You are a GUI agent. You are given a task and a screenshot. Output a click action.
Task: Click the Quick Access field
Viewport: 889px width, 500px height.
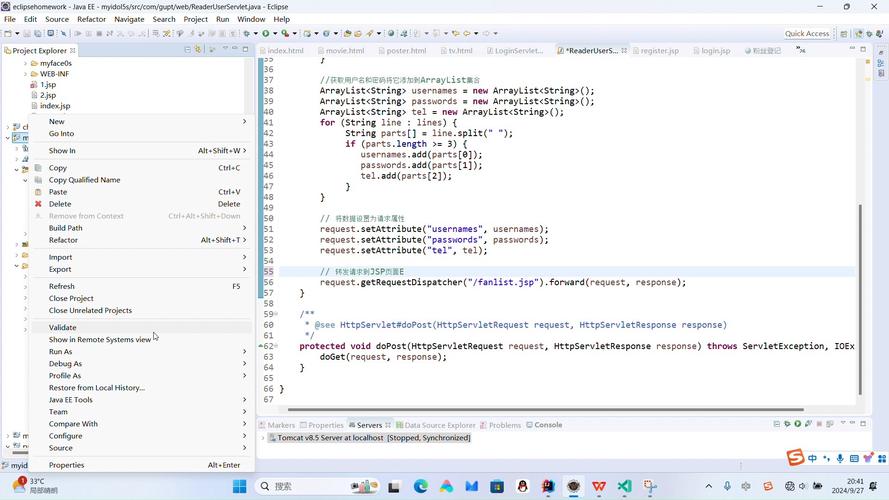click(807, 33)
